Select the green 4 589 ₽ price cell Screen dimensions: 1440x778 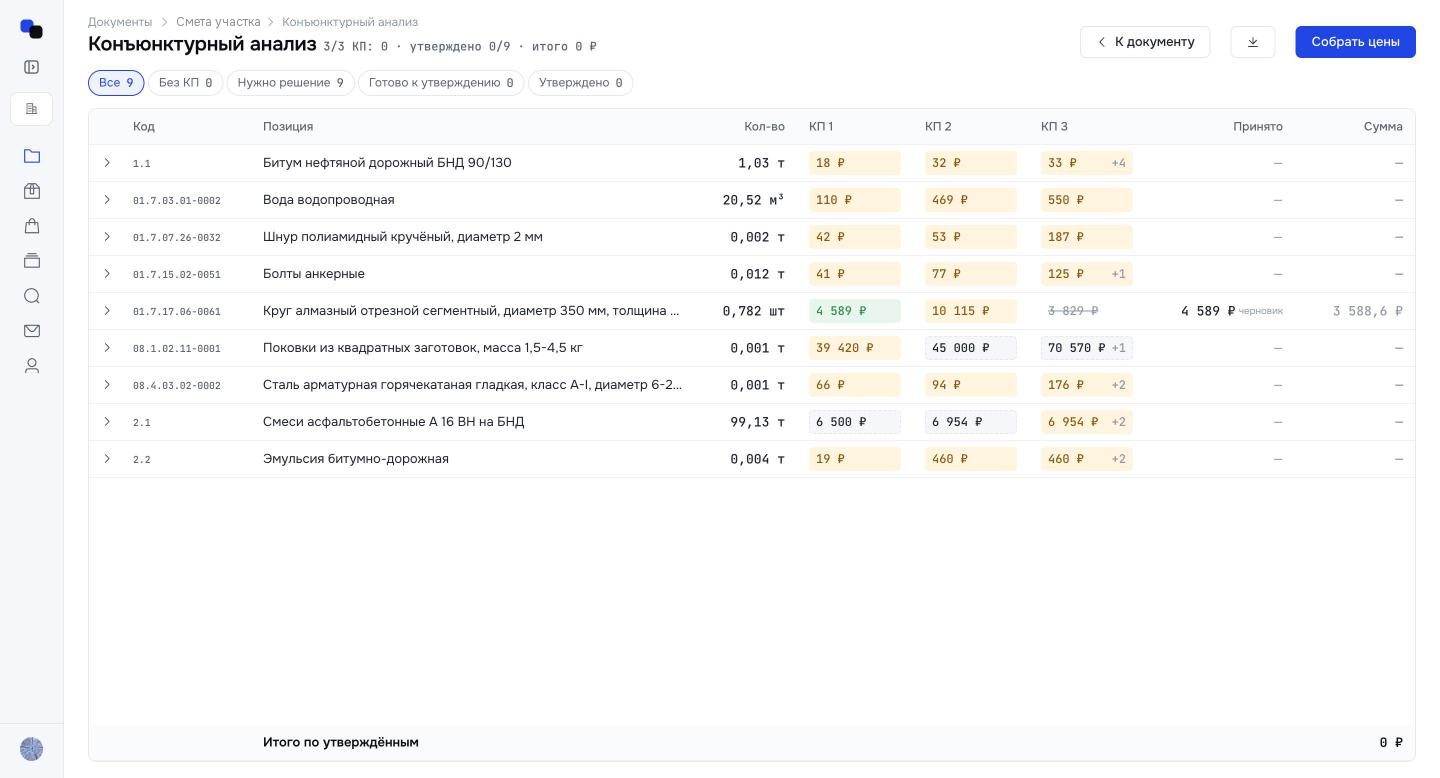tap(855, 311)
